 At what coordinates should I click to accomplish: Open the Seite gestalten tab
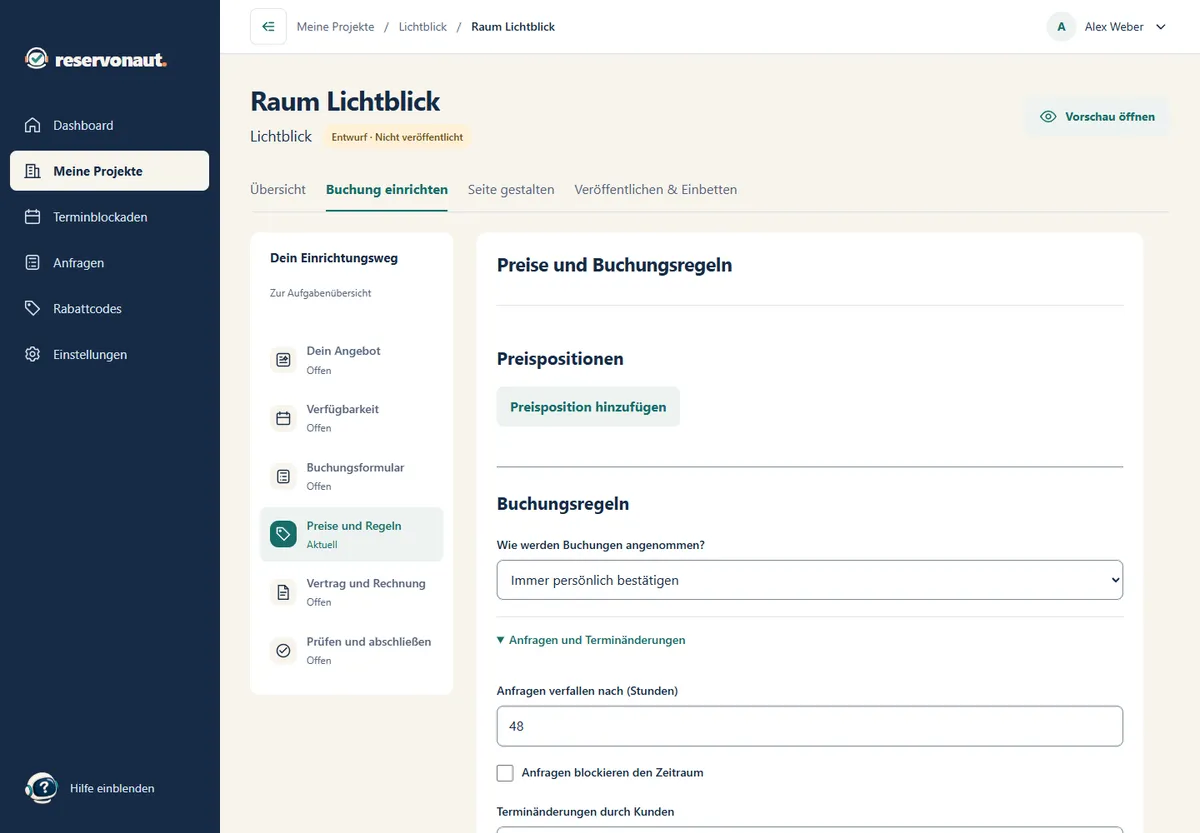(511, 189)
